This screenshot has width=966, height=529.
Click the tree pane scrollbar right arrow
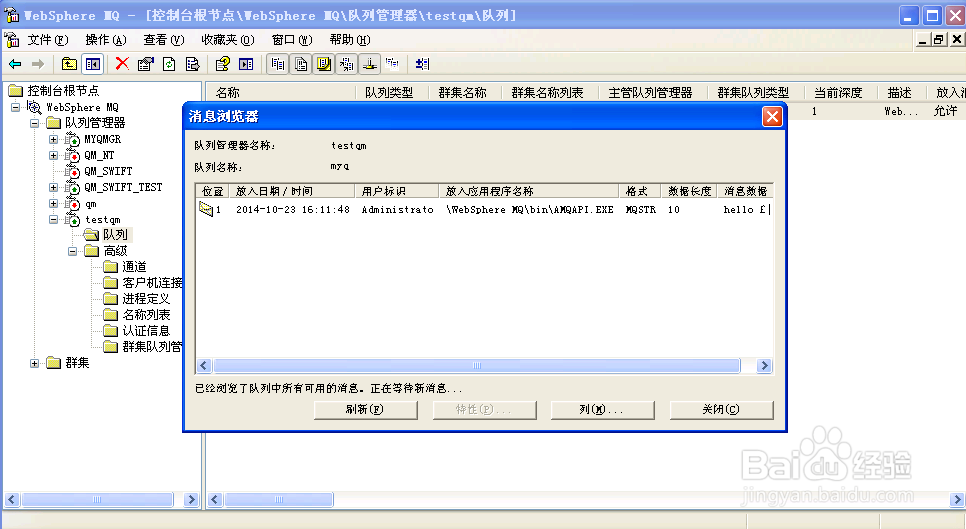click(191, 499)
